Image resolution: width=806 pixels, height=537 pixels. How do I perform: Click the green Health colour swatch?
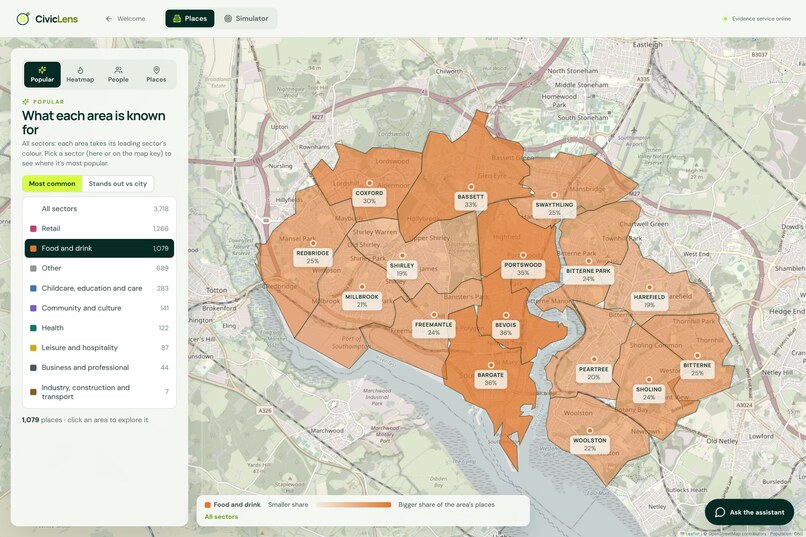33,328
